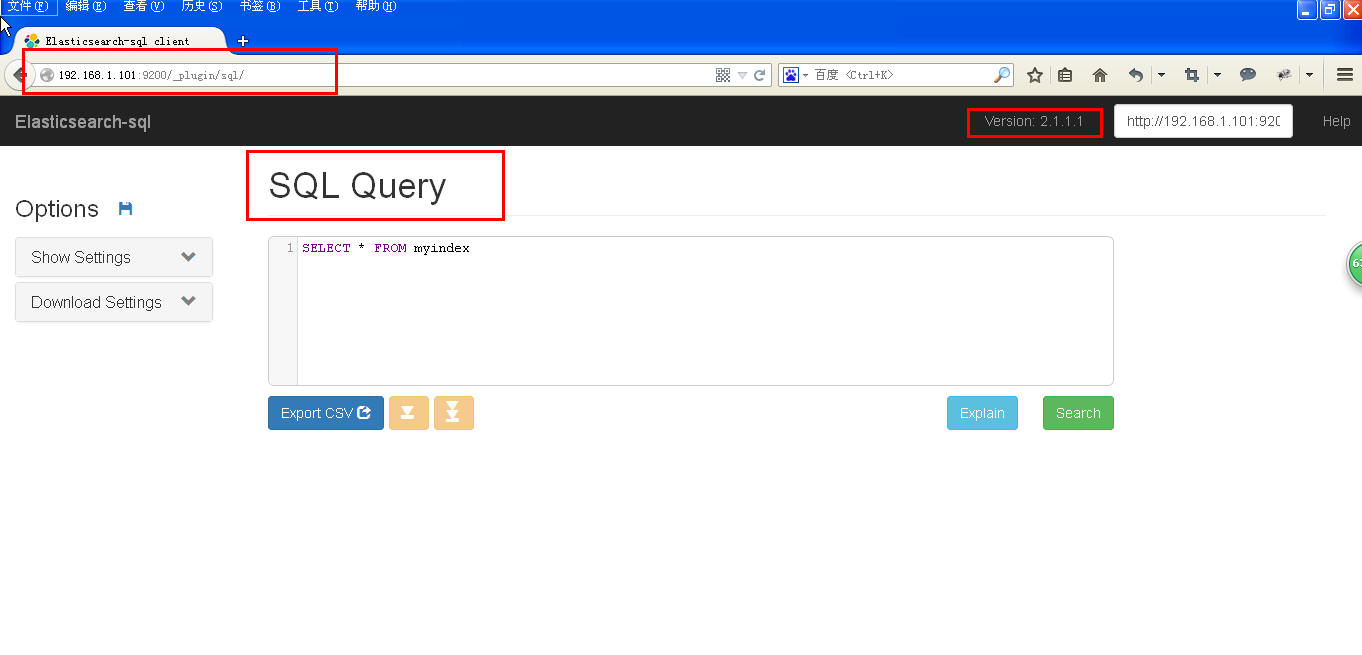Open the 历史 menu
The width and height of the screenshot is (1362, 655).
tap(202, 6)
